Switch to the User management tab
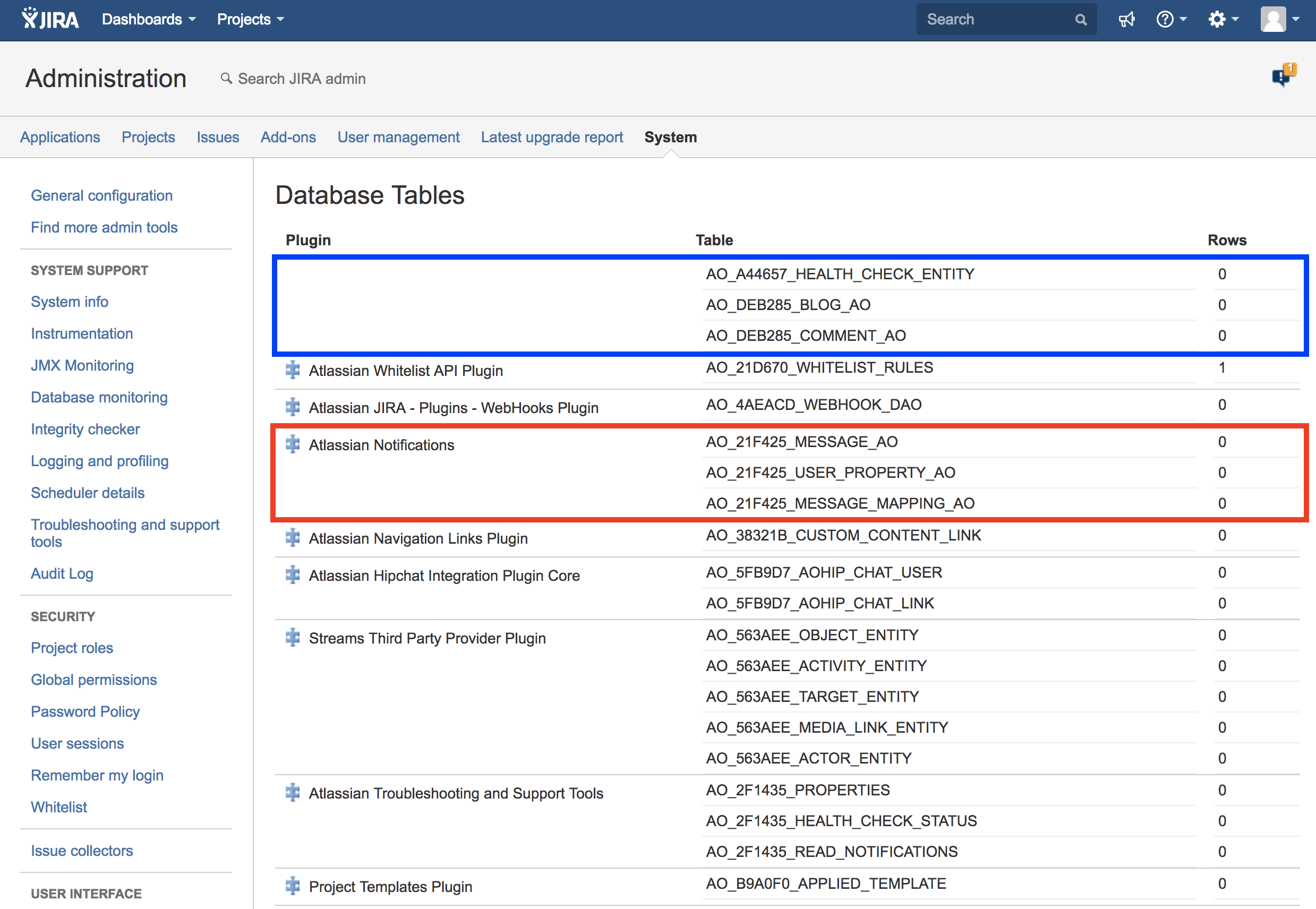1316x909 pixels. [398, 138]
